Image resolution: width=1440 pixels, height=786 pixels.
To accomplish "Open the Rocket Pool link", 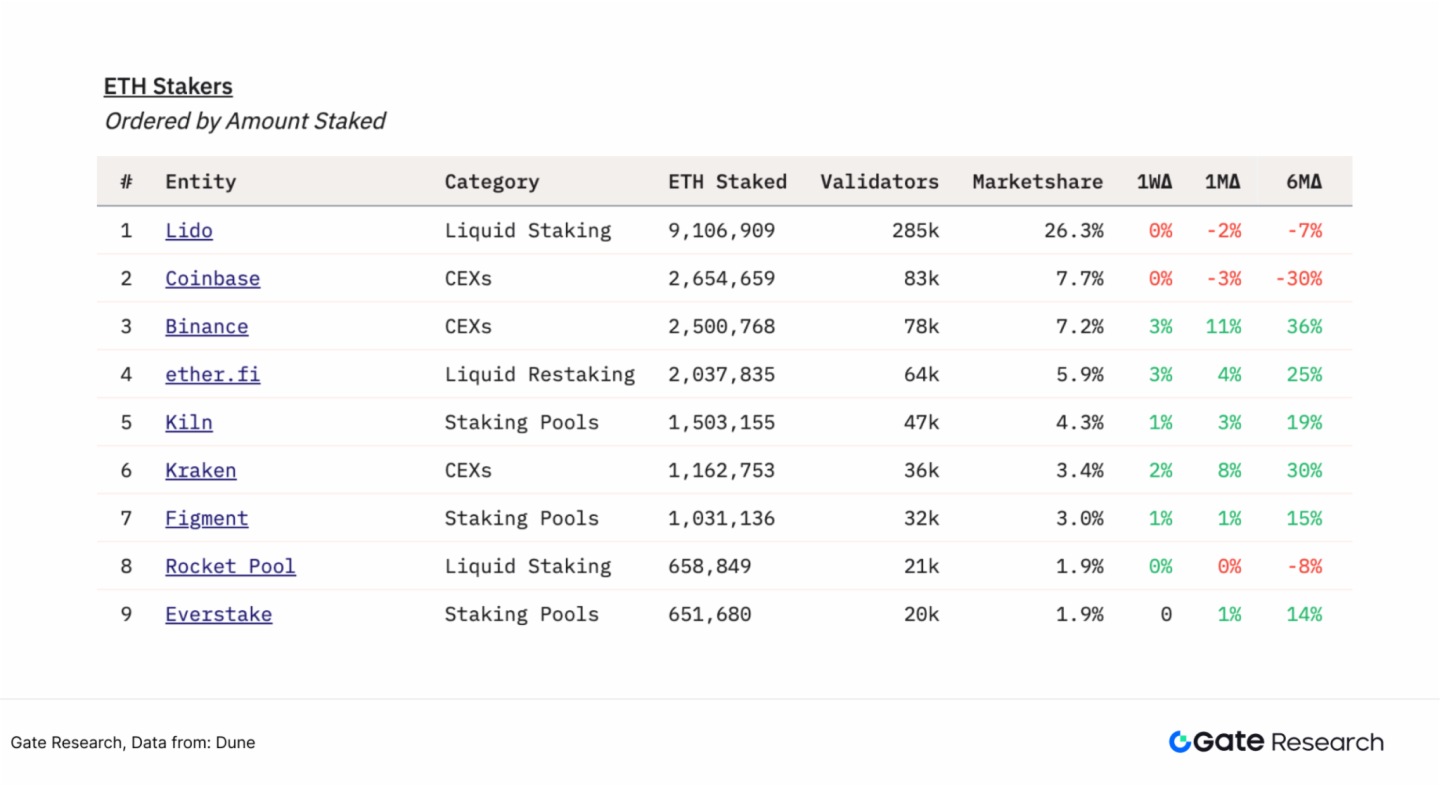I will click(230, 567).
